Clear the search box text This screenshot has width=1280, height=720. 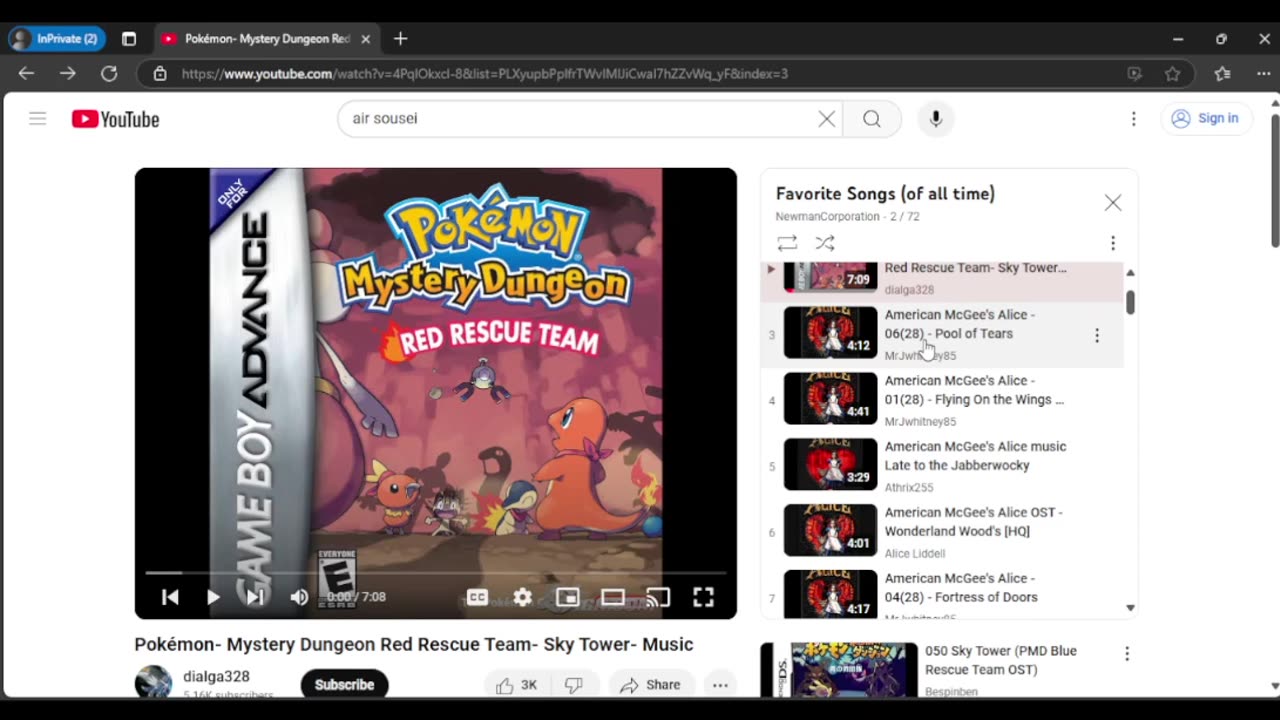(826, 119)
